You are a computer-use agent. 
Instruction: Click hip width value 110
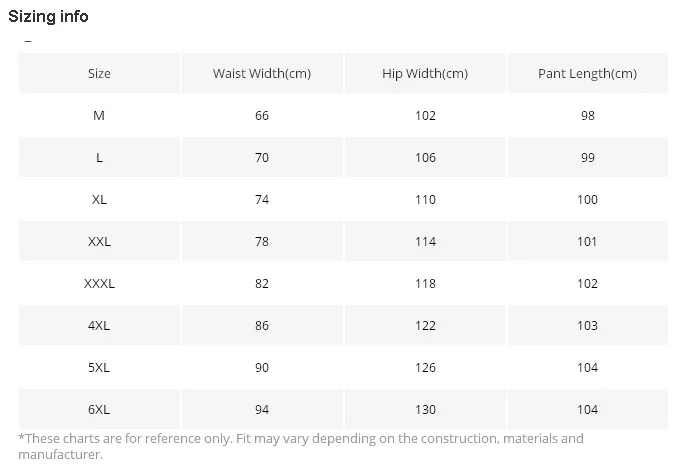[x=425, y=199]
